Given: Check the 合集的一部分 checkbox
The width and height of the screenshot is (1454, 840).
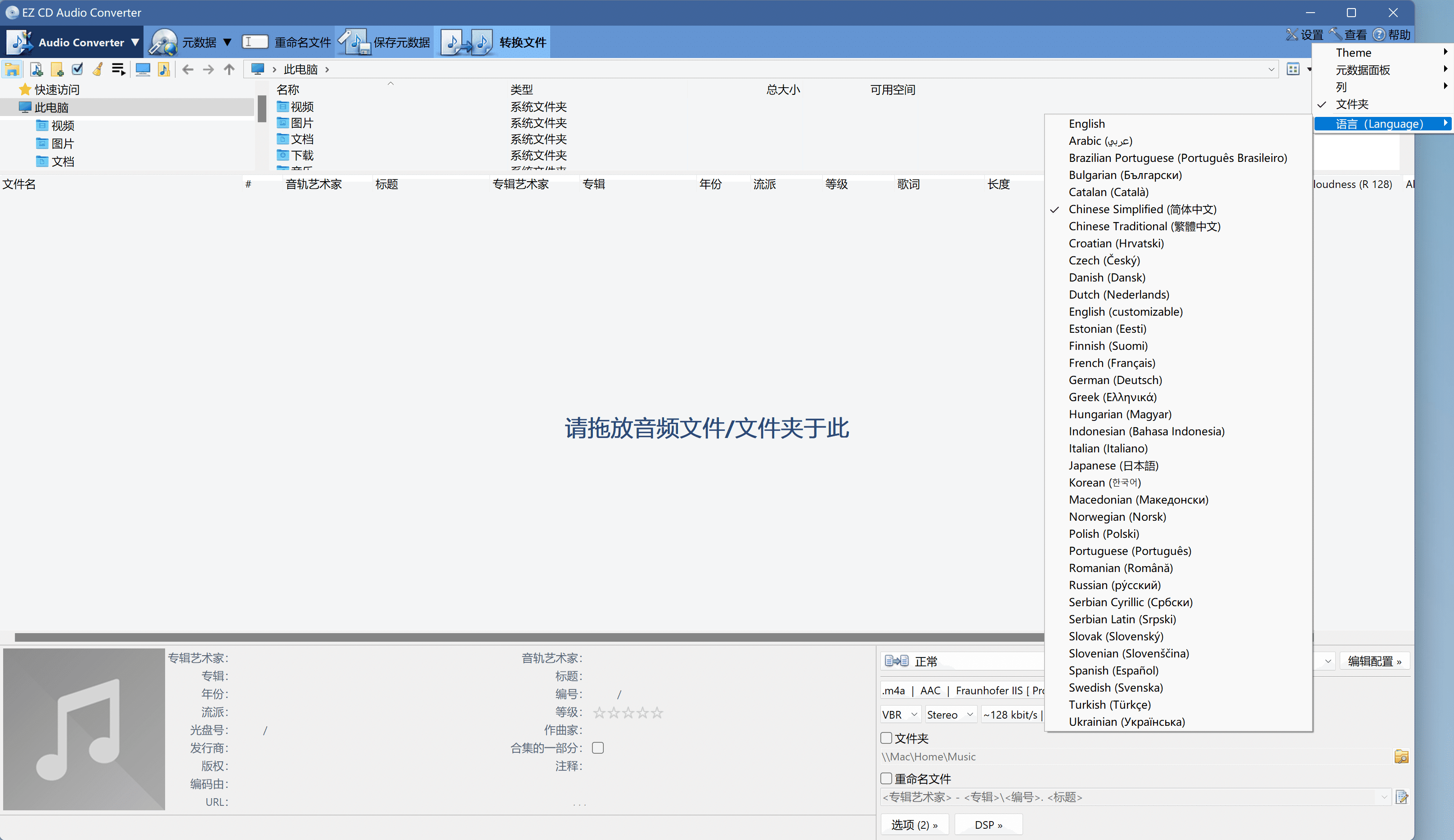Looking at the screenshot, I should coord(598,748).
